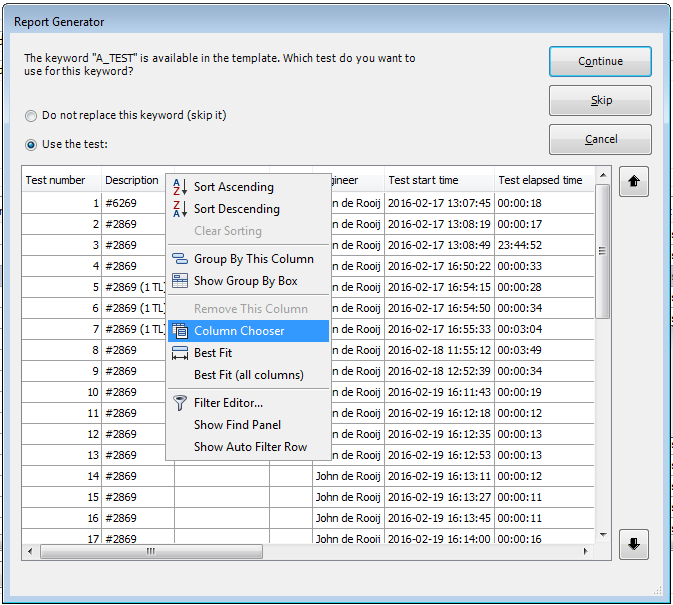Viewport: 673px width, 605px height.
Task: Select the 'Use the test' radio button
Action: 31,145
